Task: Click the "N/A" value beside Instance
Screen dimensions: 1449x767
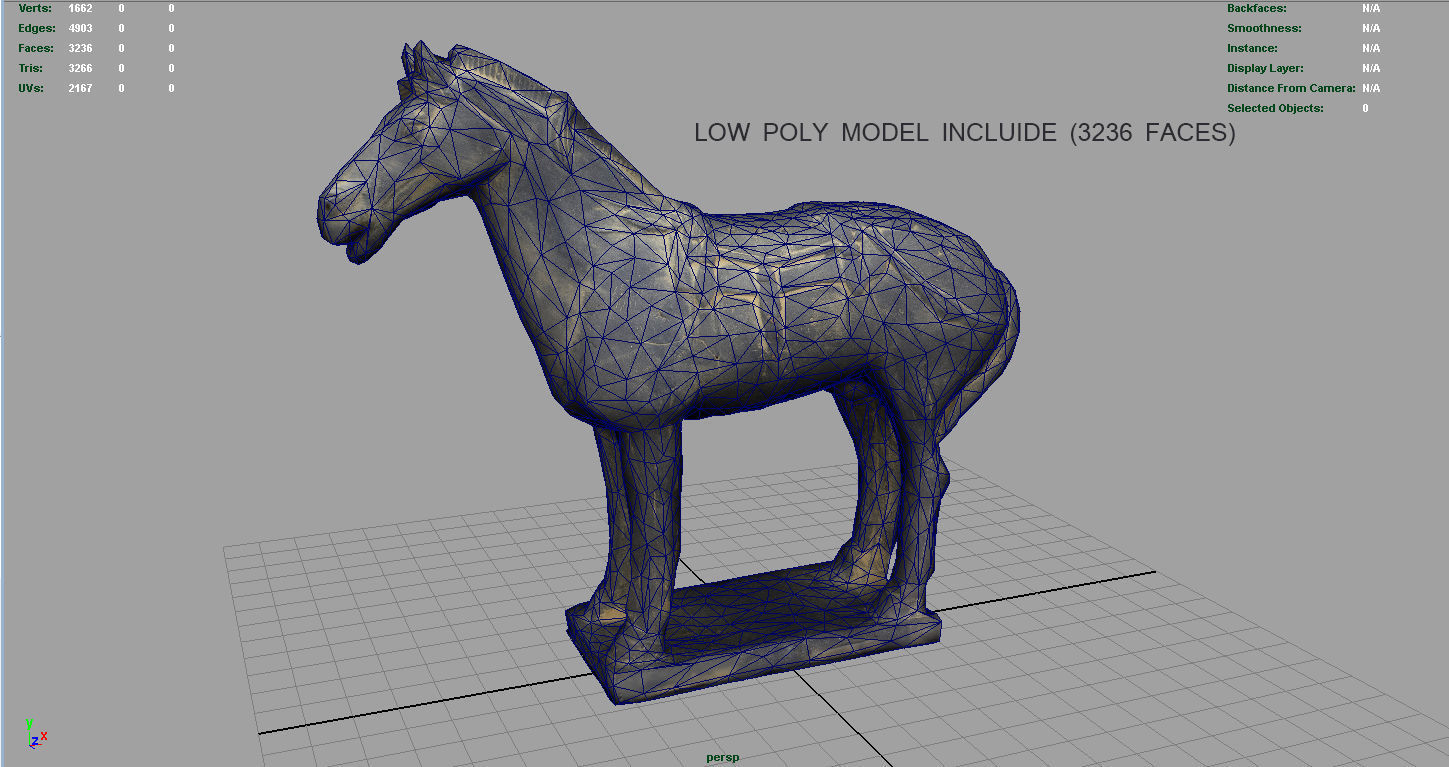Action: click(x=1371, y=48)
